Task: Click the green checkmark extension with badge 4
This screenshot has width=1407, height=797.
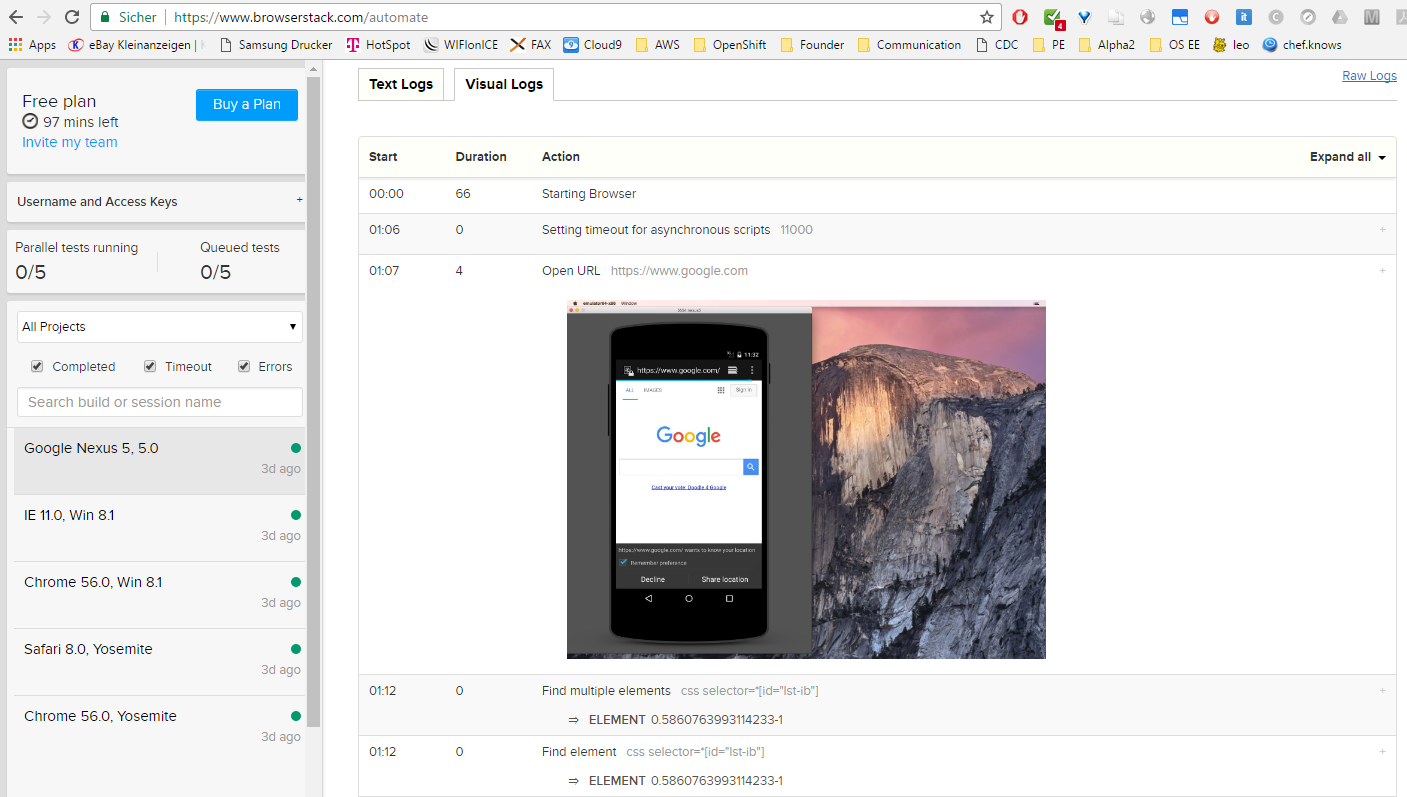Action: pos(1052,16)
